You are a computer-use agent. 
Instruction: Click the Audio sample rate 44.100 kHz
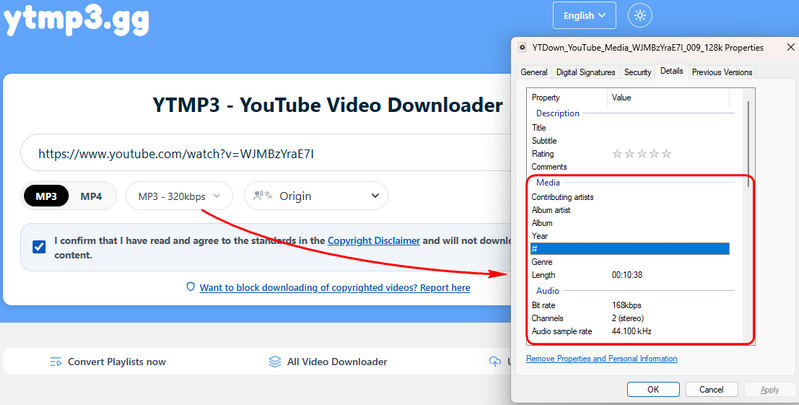[x=631, y=331]
